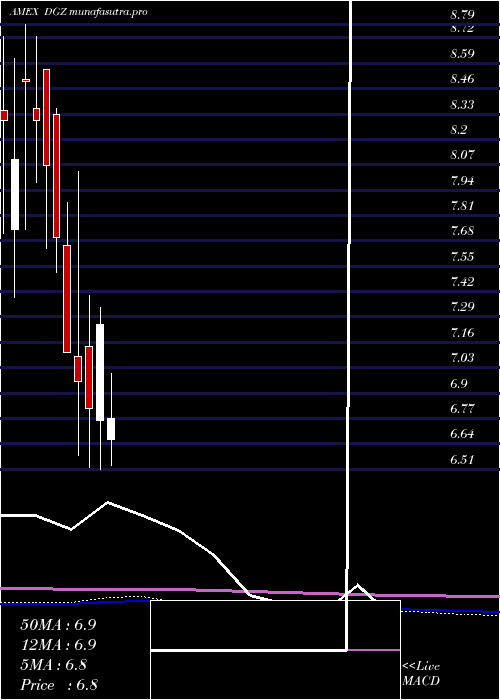500x700 pixels.
Task: Click the 8.07 price axis label
Action: coord(462,155)
